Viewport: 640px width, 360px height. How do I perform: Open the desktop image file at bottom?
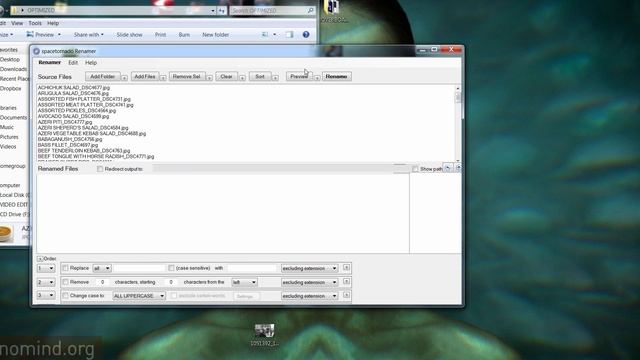[x=264, y=331]
